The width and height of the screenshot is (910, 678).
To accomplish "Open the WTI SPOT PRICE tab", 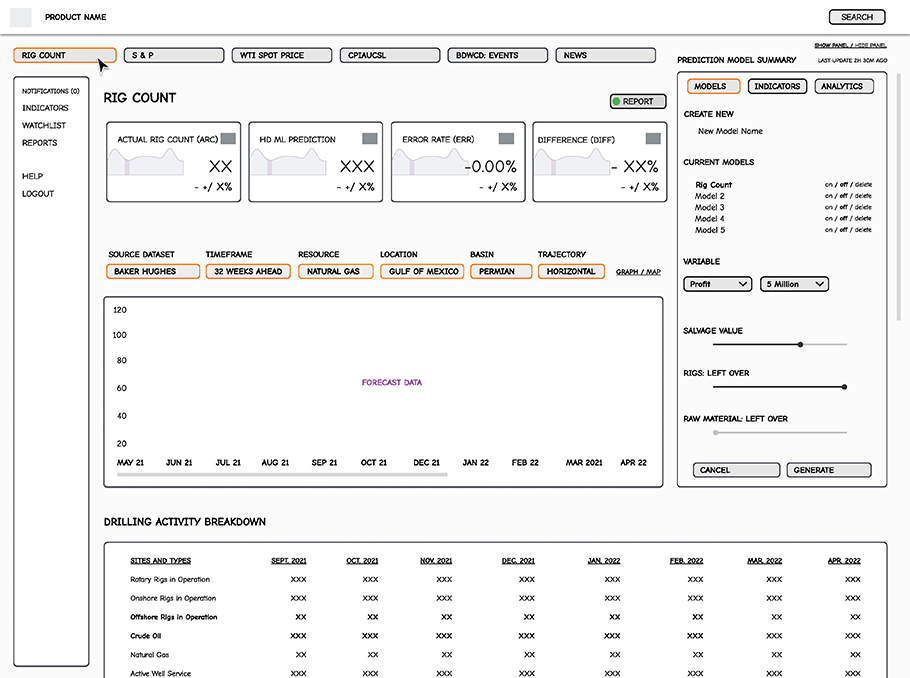I will [281, 55].
